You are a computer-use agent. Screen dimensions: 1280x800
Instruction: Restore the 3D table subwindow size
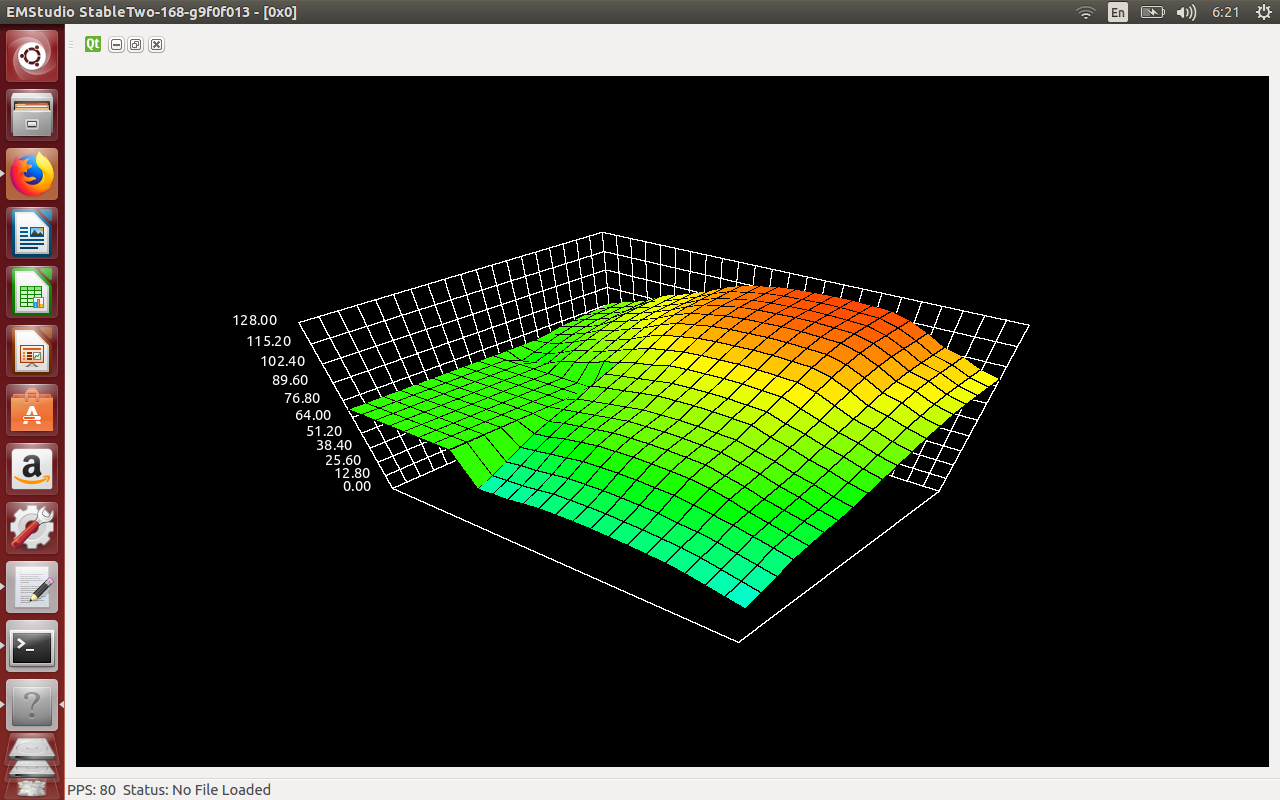[x=136, y=45]
